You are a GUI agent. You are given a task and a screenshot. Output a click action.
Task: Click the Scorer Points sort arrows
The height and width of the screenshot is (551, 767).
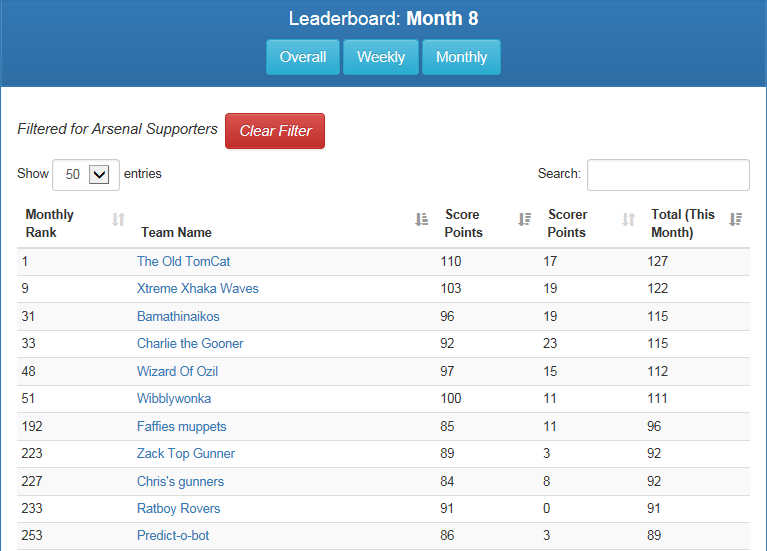[628, 220]
